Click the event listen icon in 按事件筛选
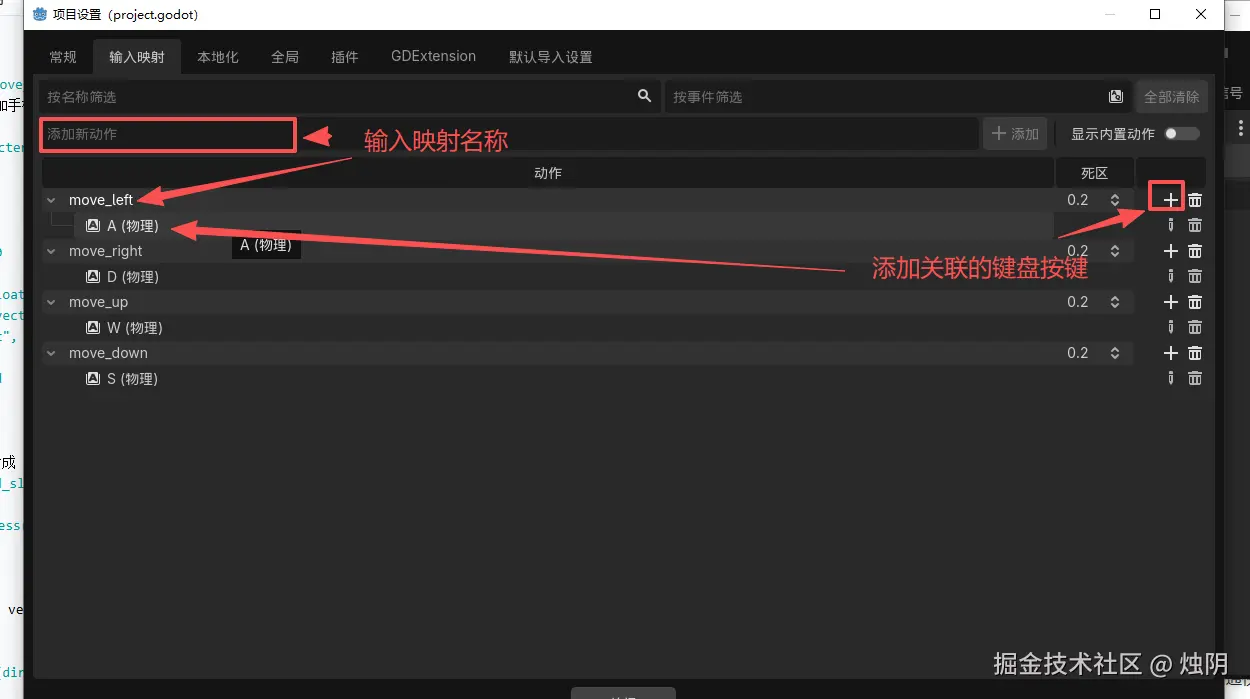This screenshot has height=699, width=1250. click(1116, 97)
